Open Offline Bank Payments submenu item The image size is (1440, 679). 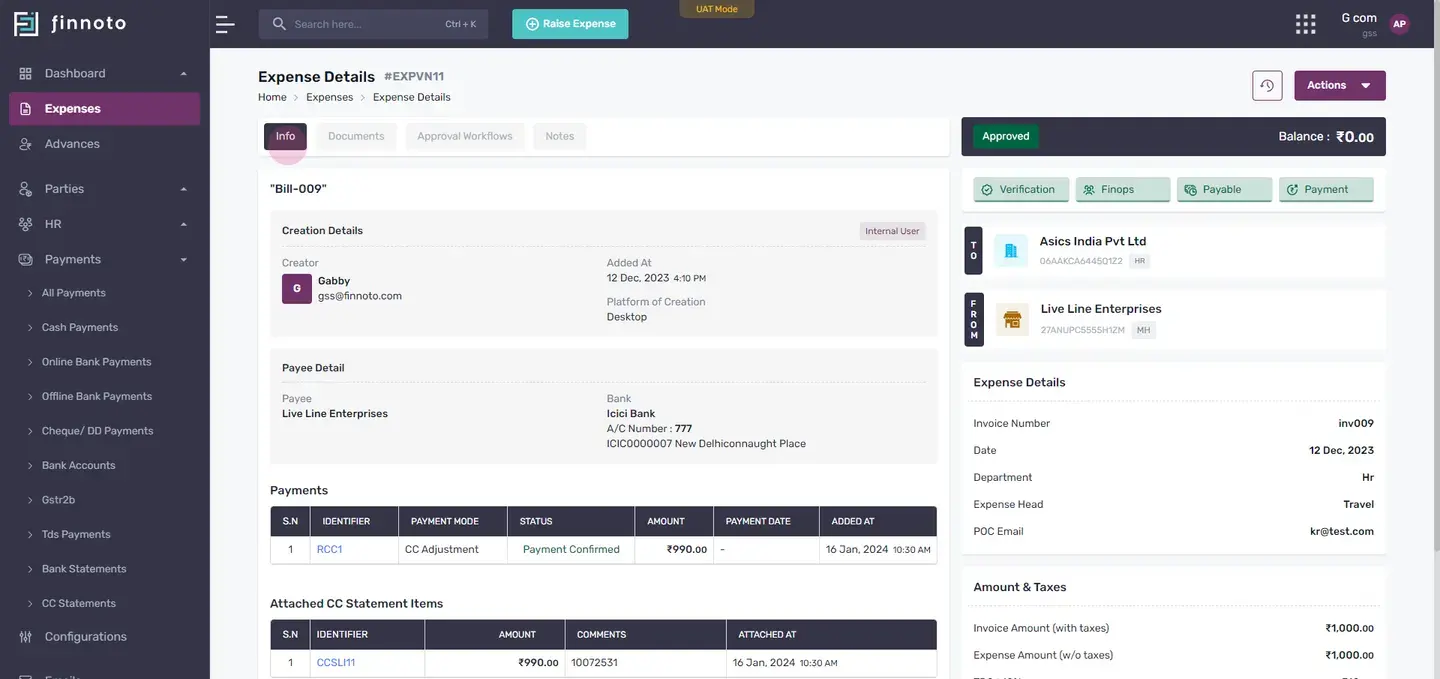[x=97, y=397]
